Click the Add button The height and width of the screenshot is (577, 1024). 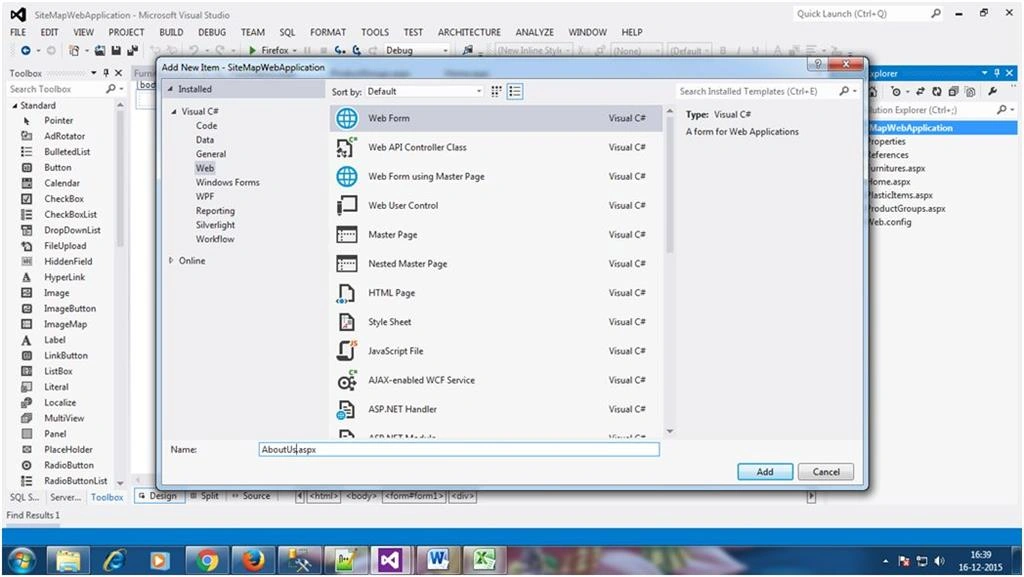coord(765,472)
